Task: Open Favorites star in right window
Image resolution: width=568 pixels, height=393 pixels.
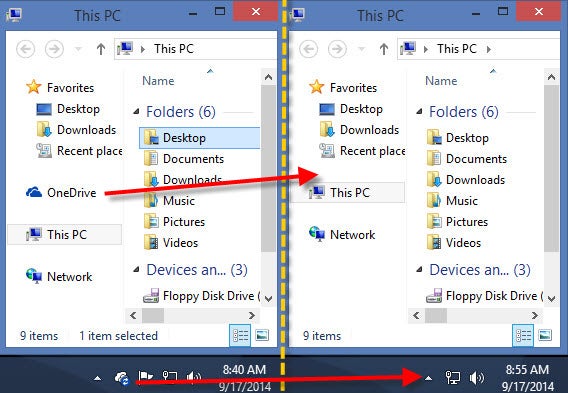Action: [x=317, y=87]
